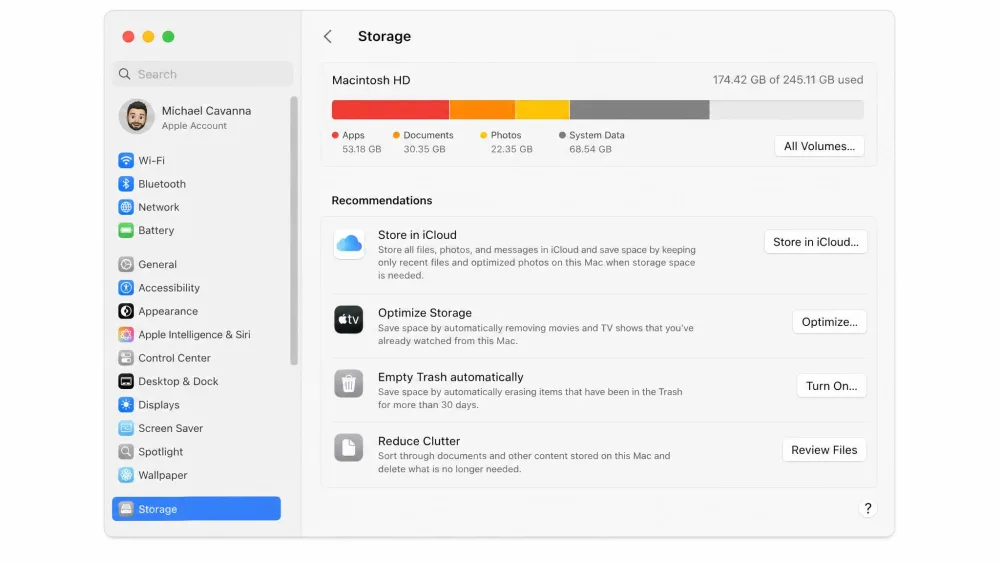Click the Optimize Storage title
Screen dimensions: 1000x563
pos(425,313)
